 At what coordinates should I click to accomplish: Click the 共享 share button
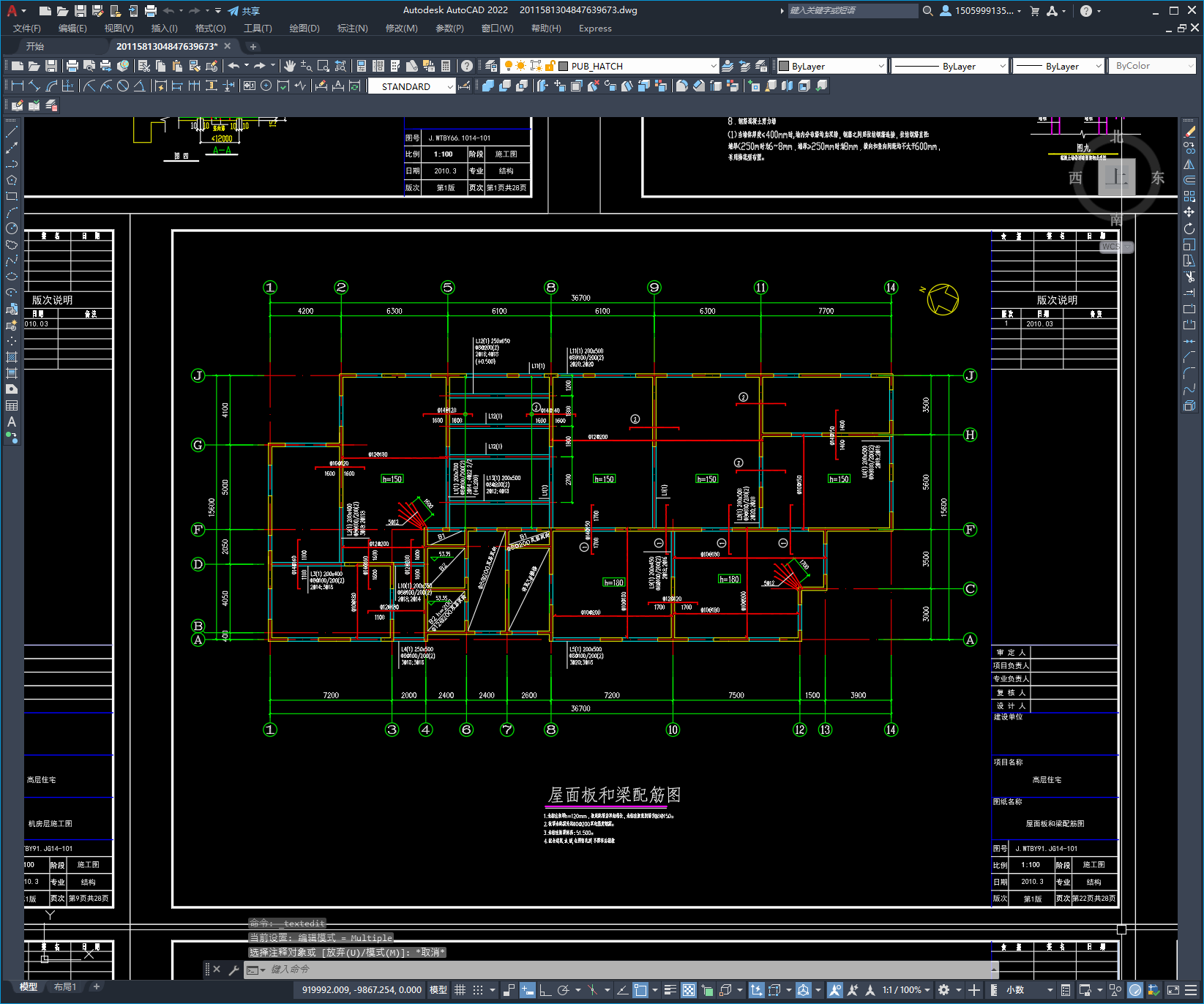244,11
